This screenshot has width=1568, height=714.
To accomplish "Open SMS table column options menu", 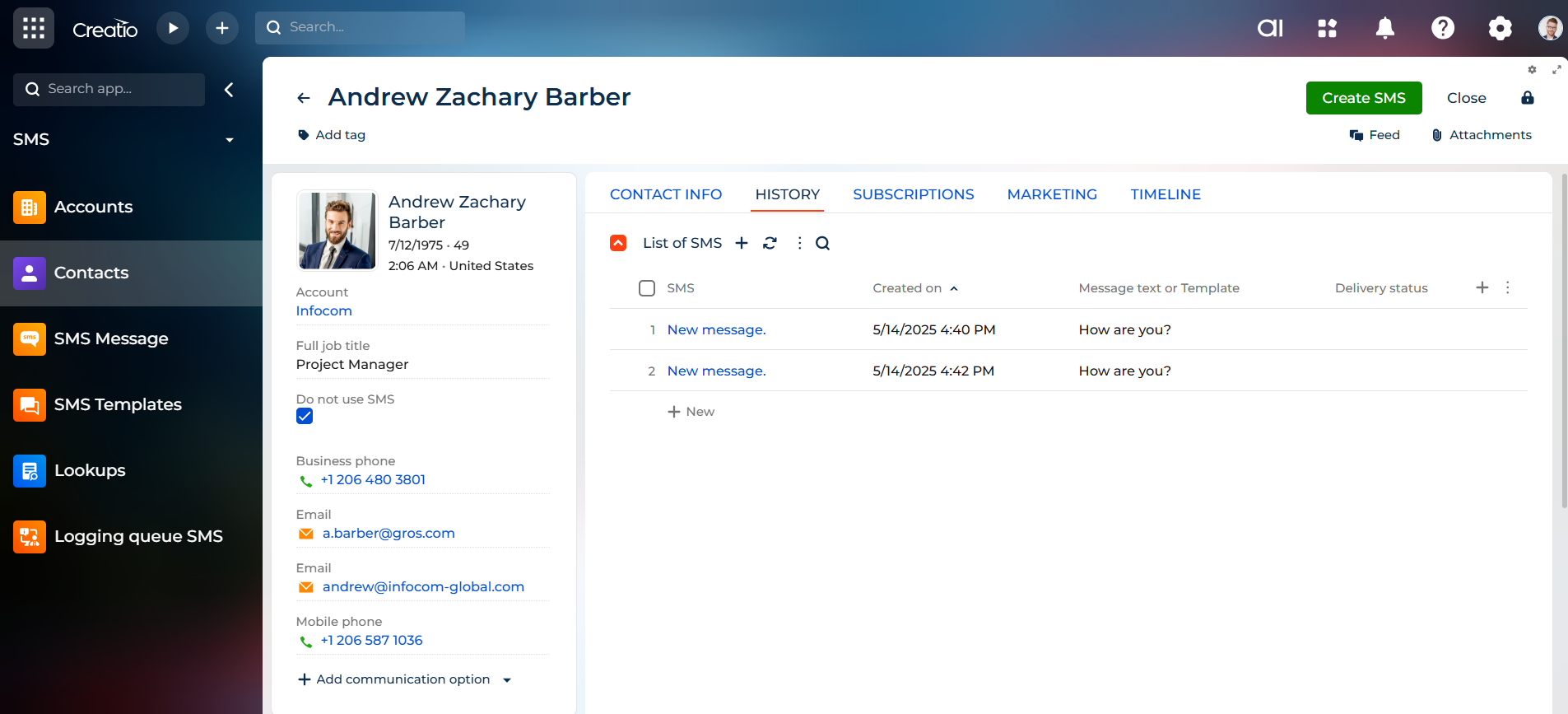I will click(1508, 287).
